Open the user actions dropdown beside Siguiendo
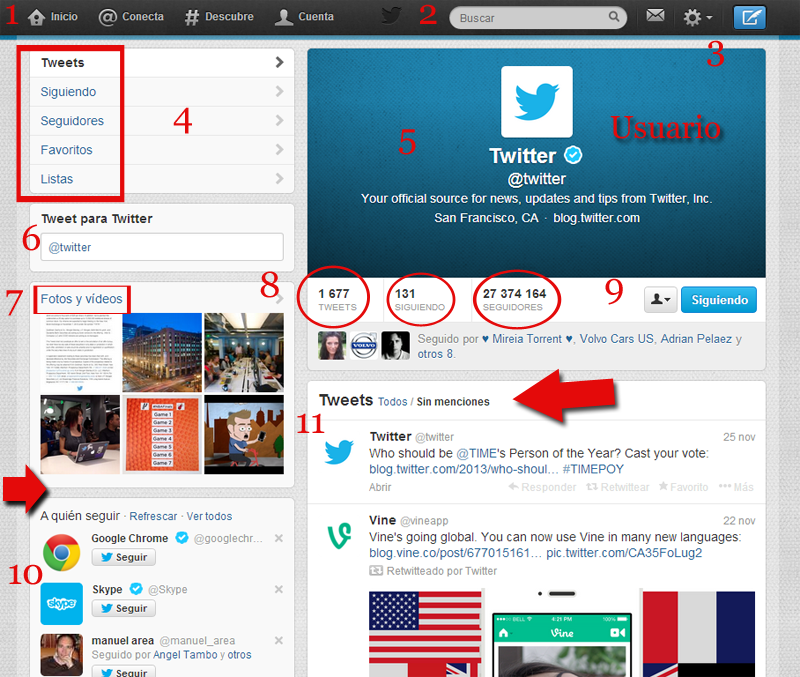 660,300
